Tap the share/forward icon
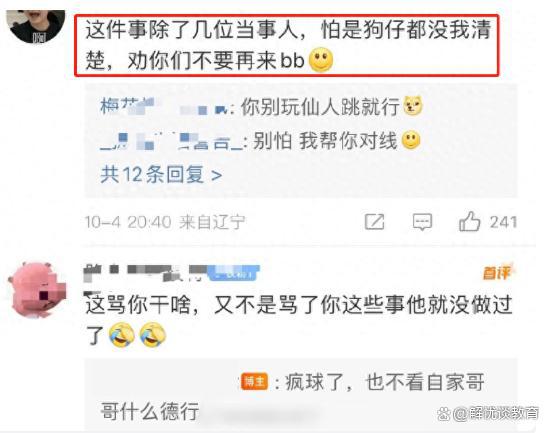The width and height of the screenshot is (550, 433). point(374,222)
